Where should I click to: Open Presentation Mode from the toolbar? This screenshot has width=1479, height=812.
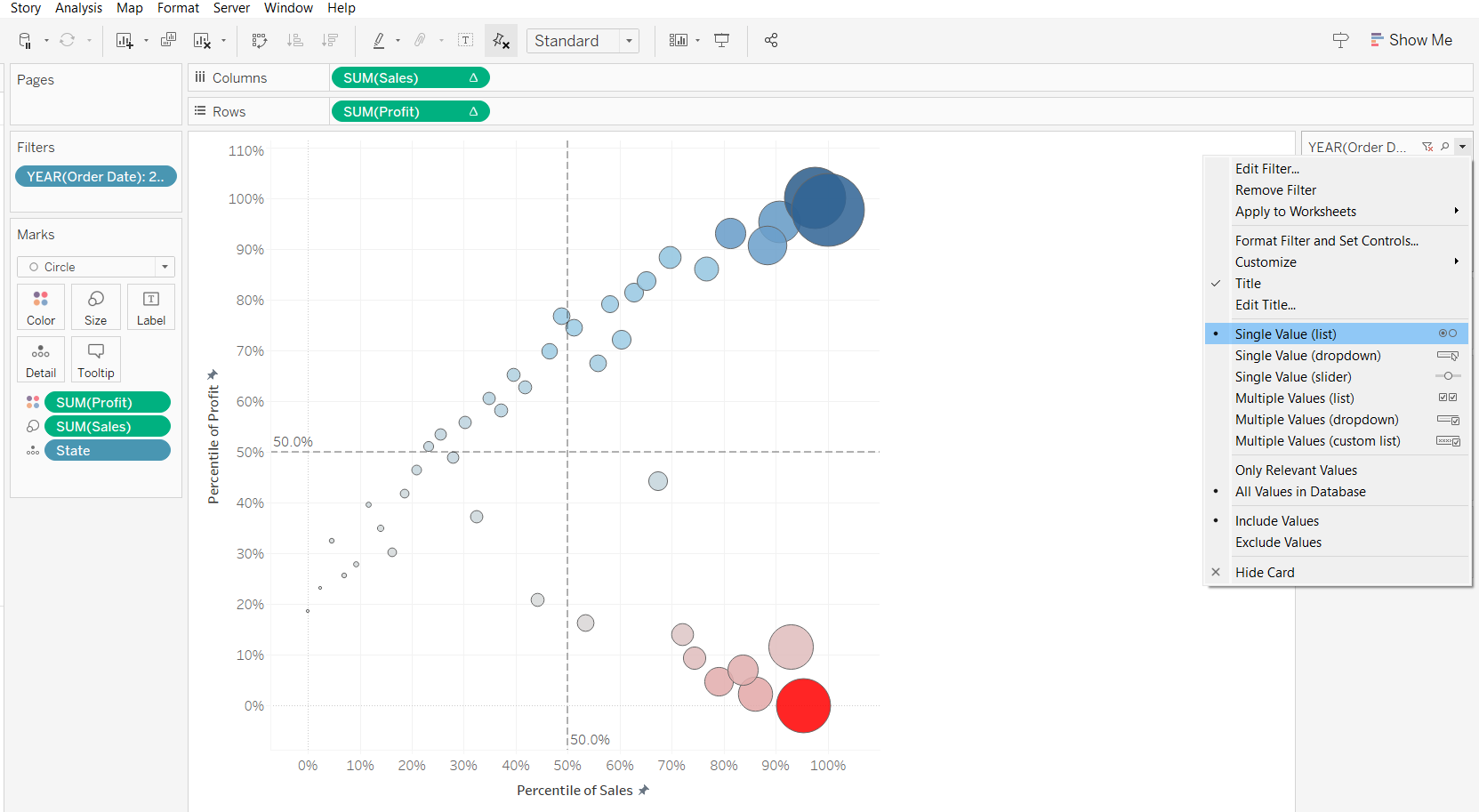(722, 41)
